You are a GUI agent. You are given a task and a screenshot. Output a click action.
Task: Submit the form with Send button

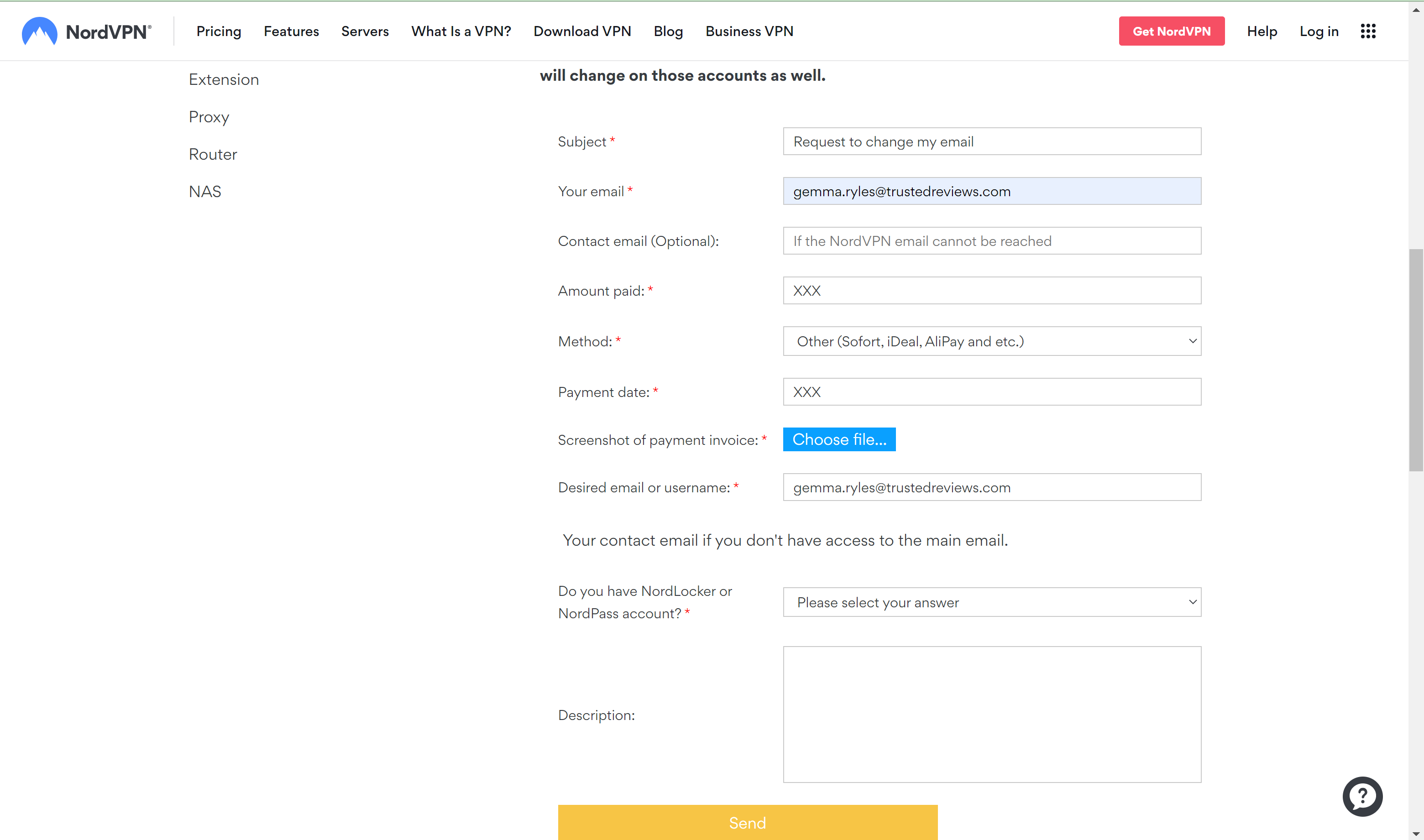coord(748,822)
